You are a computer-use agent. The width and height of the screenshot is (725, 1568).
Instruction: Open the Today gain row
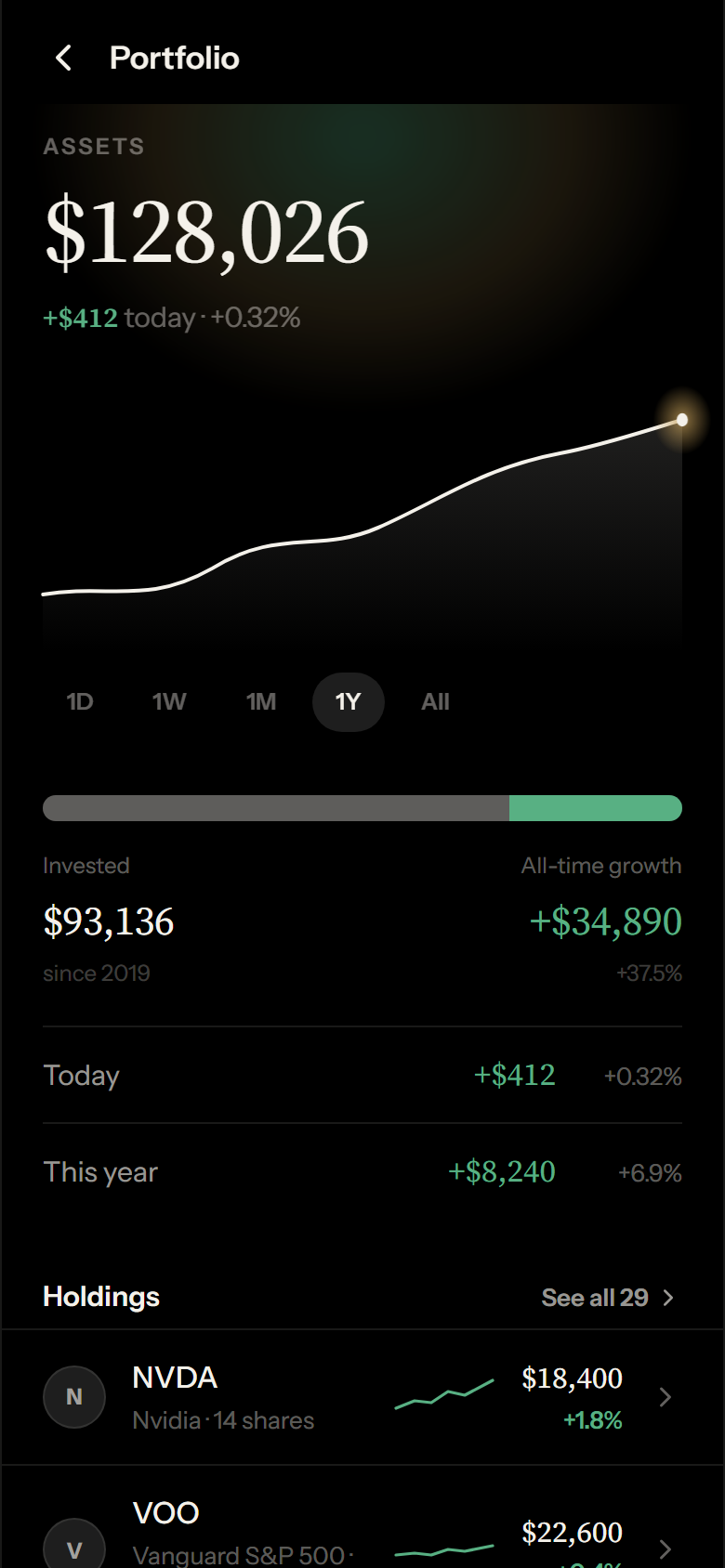pyautogui.click(x=362, y=1076)
